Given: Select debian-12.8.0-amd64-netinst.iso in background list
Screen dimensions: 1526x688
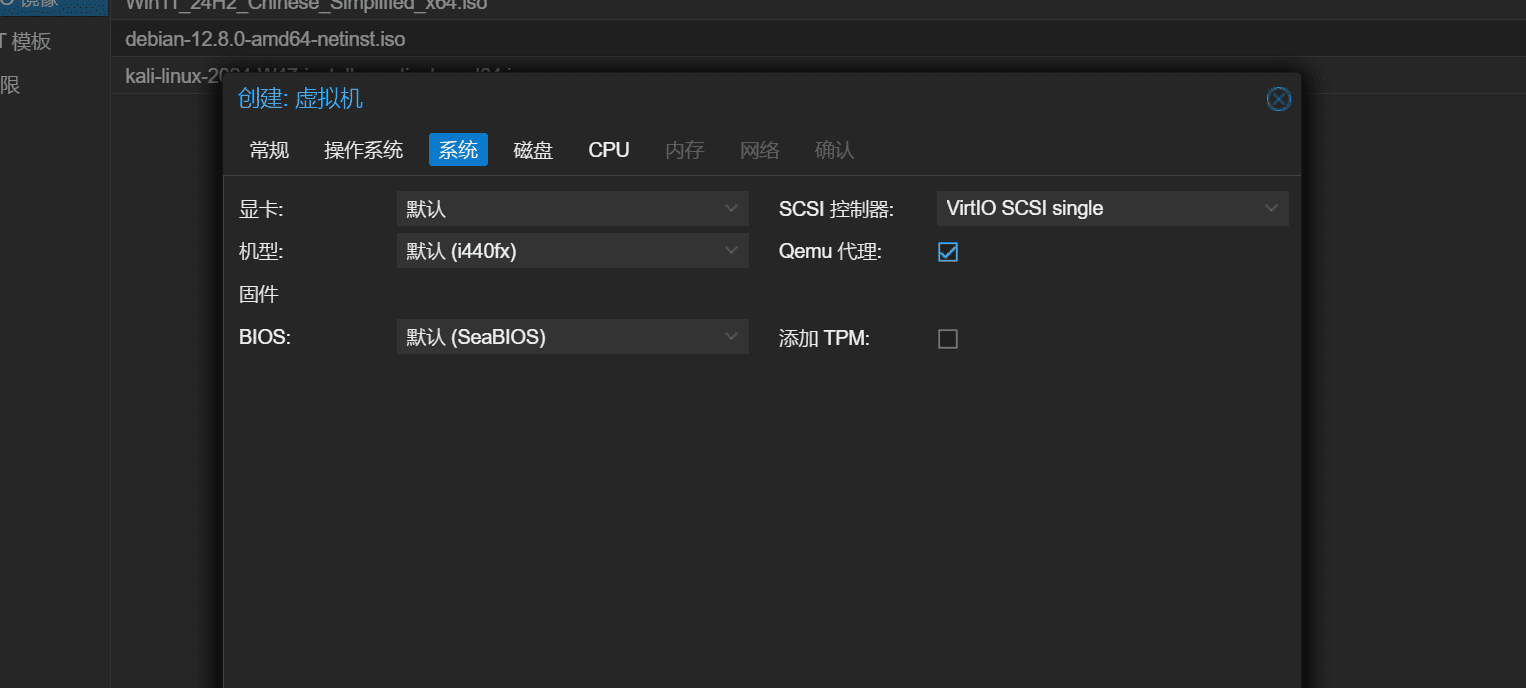Looking at the screenshot, I should pyautogui.click(x=818, y=39).
